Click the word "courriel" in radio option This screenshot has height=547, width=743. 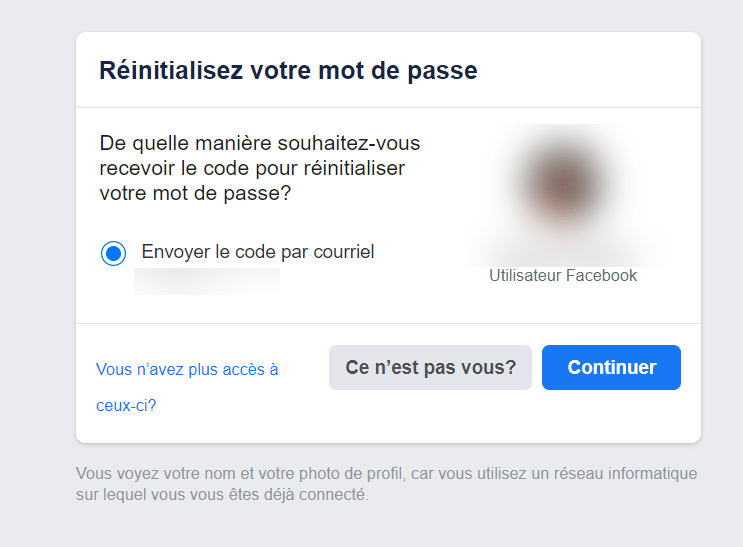[341, 252]
